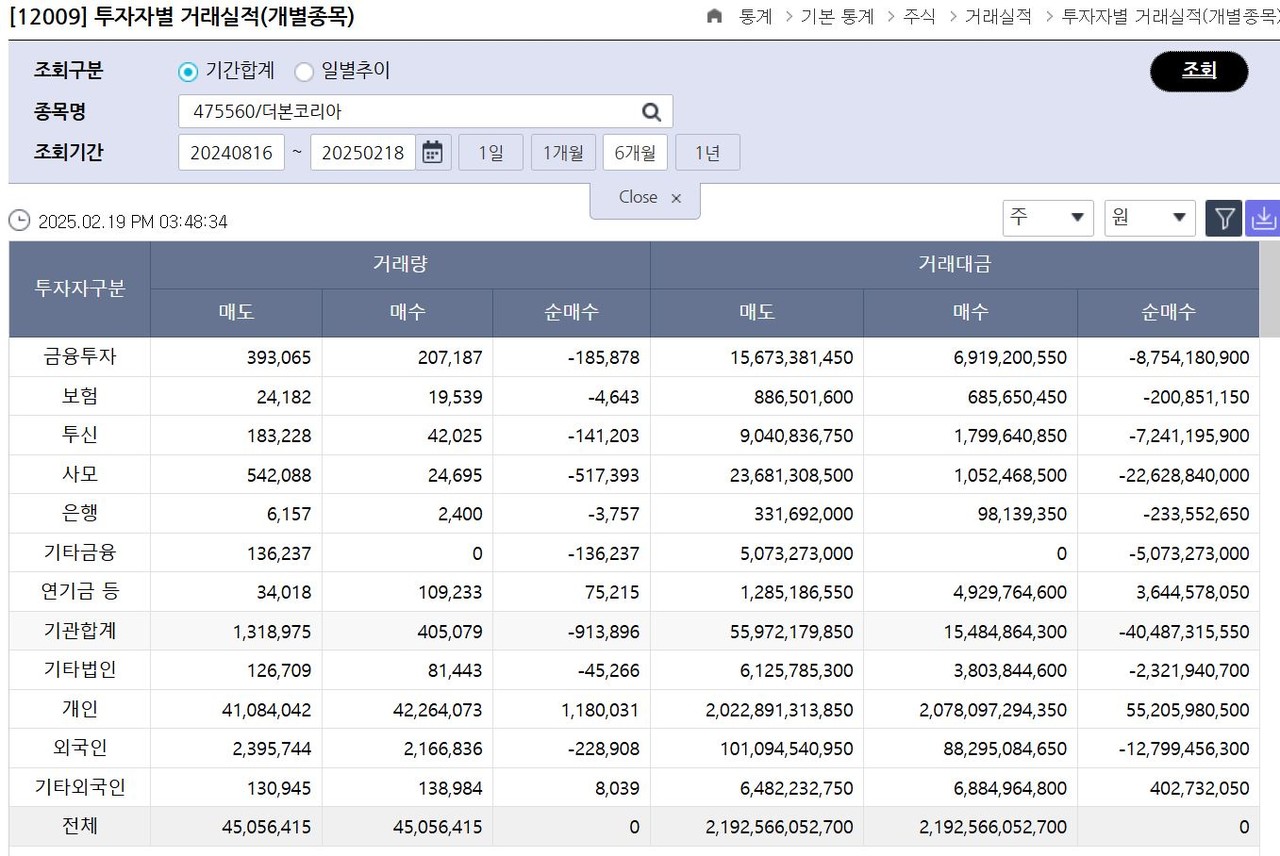Click 매도 header under 거래량
1280x856 pixels.
pos(236,312)
